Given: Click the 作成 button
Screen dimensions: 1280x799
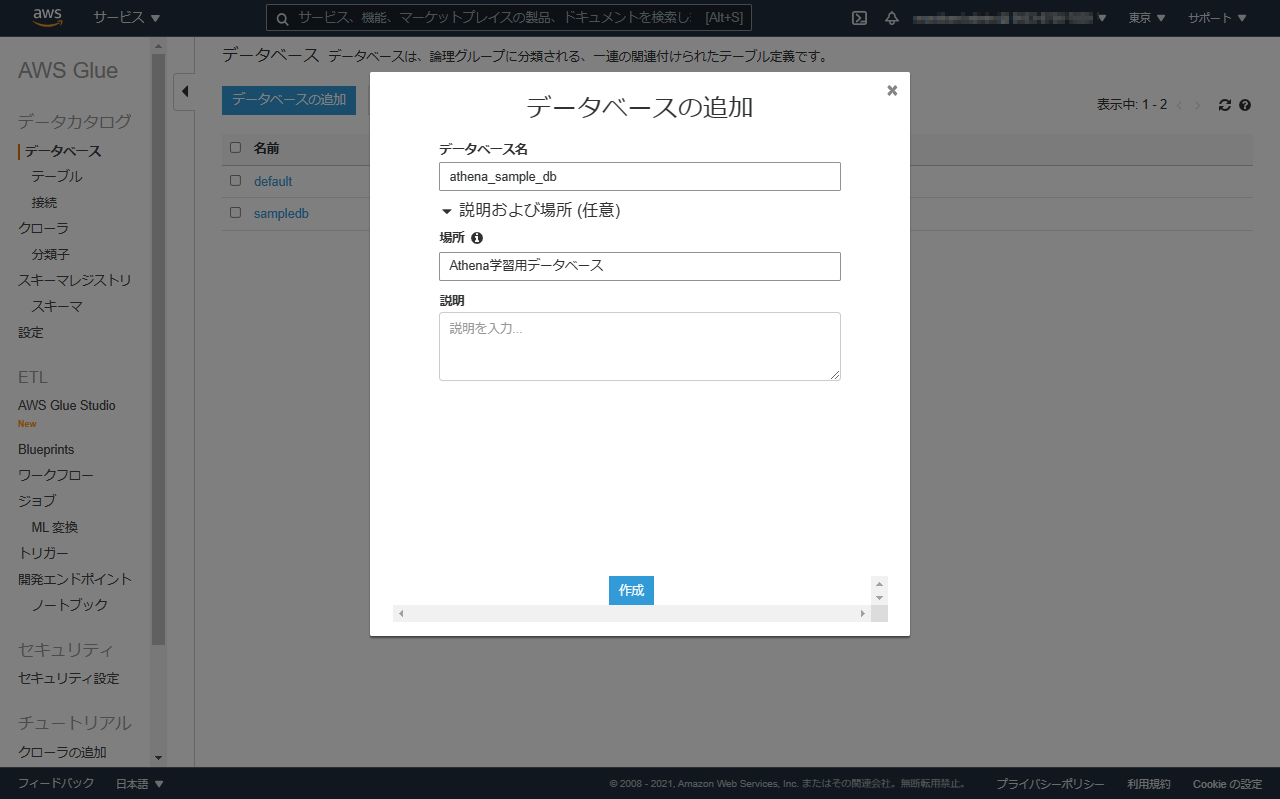Looking at the screenshot, I should click(631, 591).
